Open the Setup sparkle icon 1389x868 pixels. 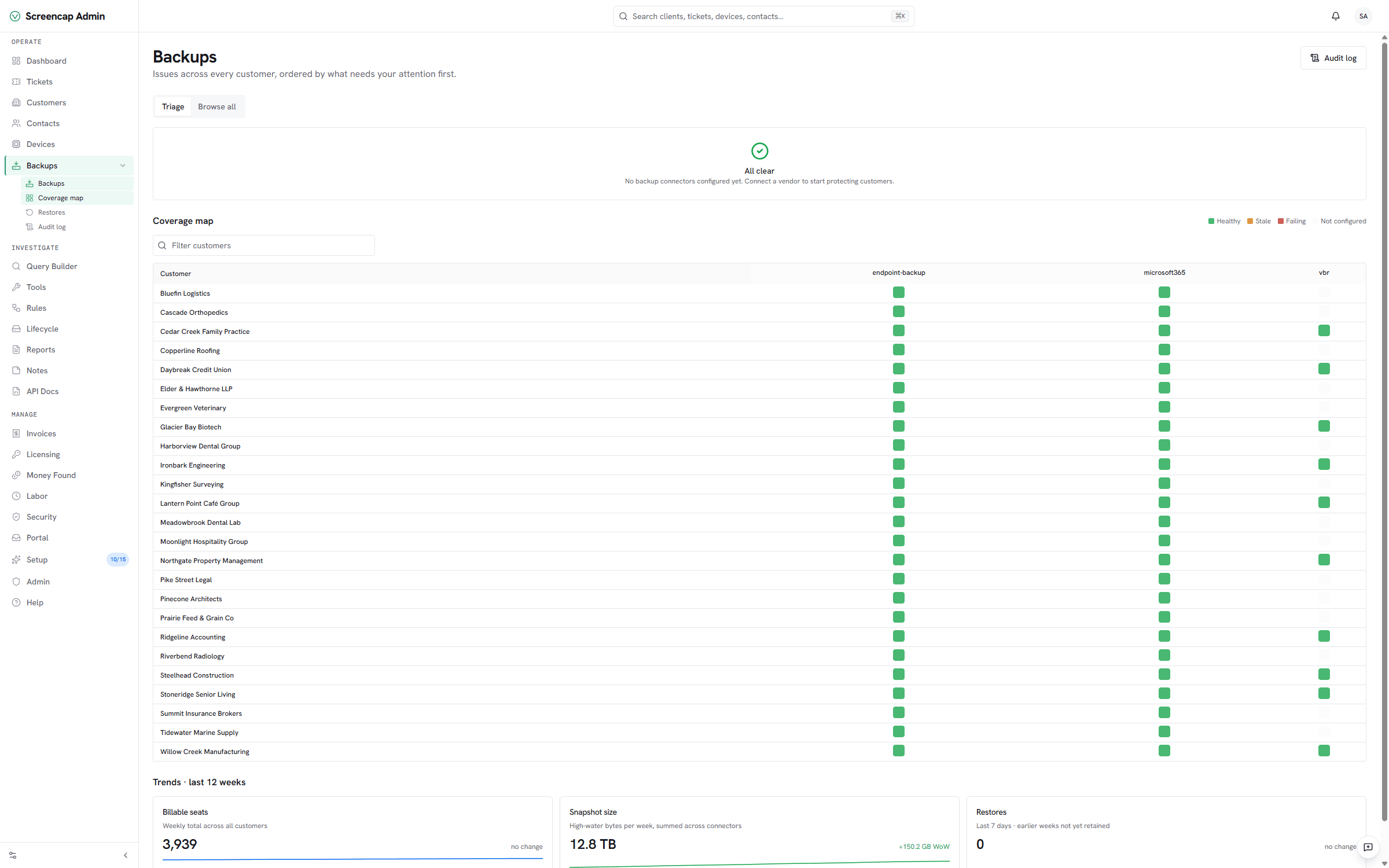coord(16,560)
